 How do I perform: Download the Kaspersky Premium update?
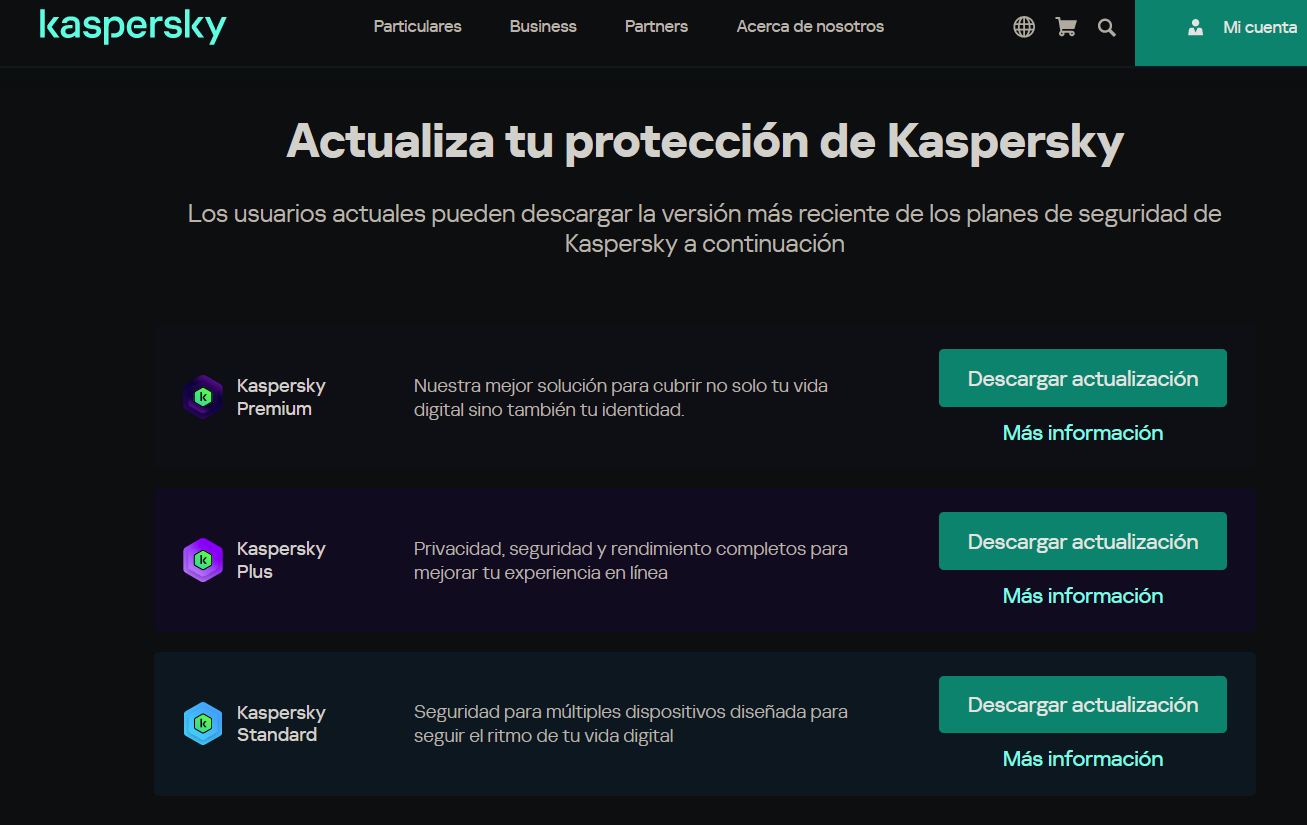pos(1083,378)
